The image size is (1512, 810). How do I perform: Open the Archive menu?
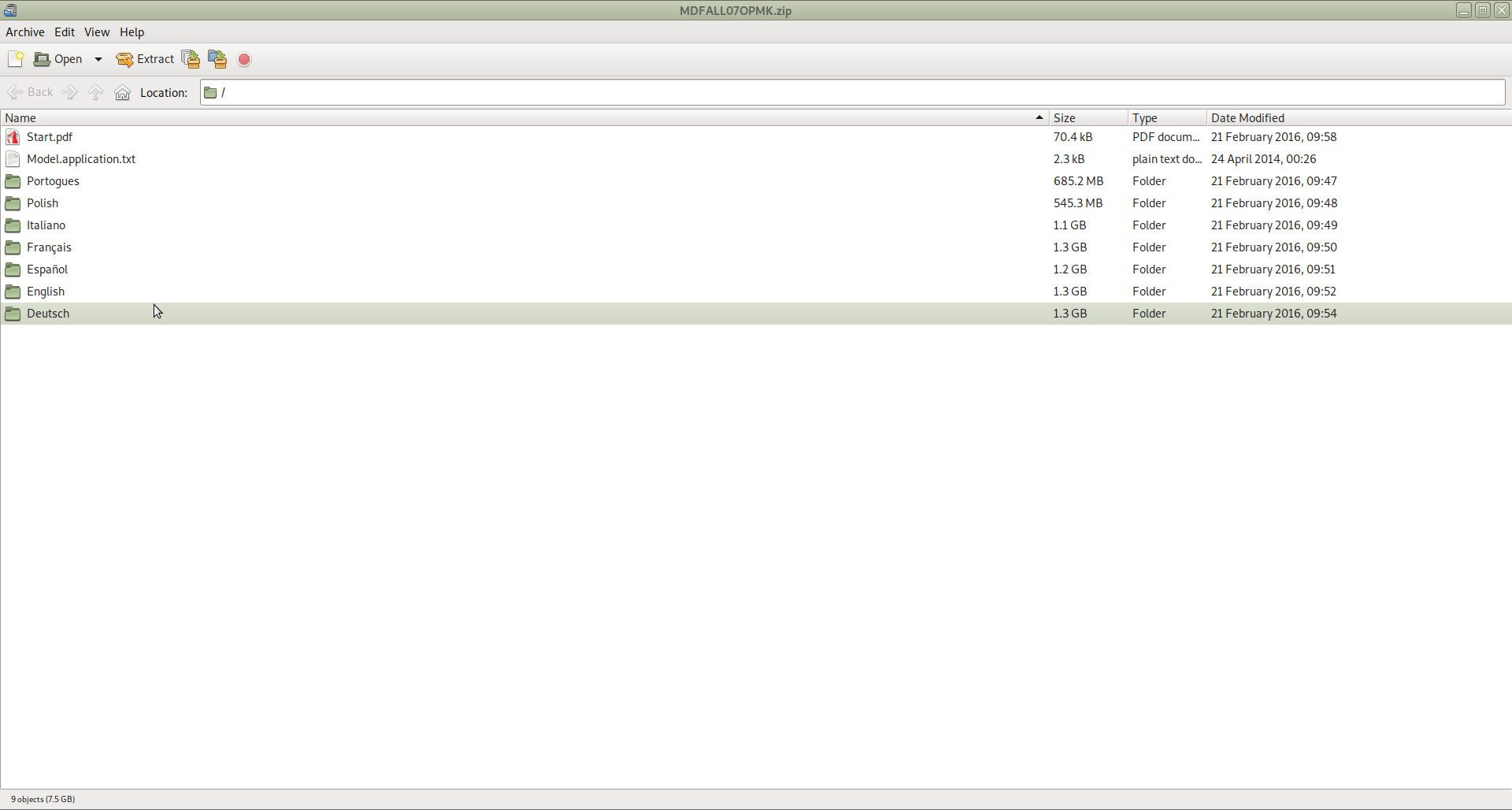tap(25, 32)
